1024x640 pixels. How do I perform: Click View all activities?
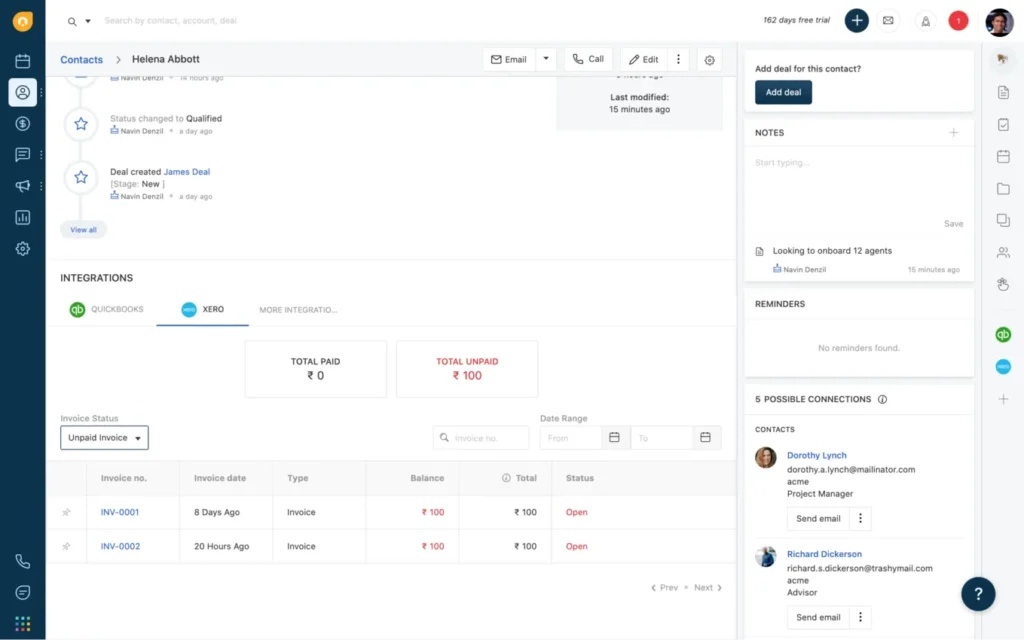coord(84,230)
